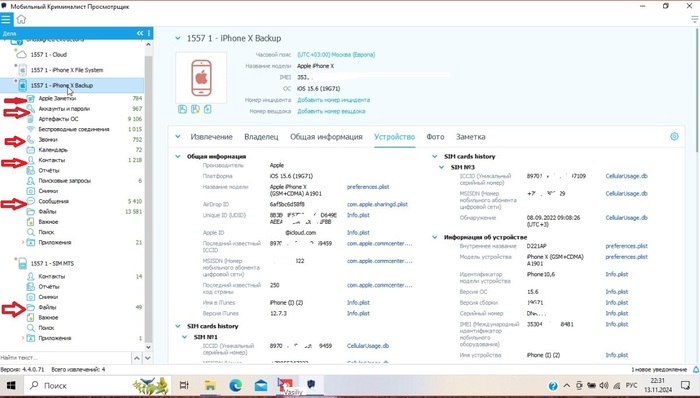700x398 pixels.
Task: Click Добавить номер вещдока link
Action: point(331,111)
